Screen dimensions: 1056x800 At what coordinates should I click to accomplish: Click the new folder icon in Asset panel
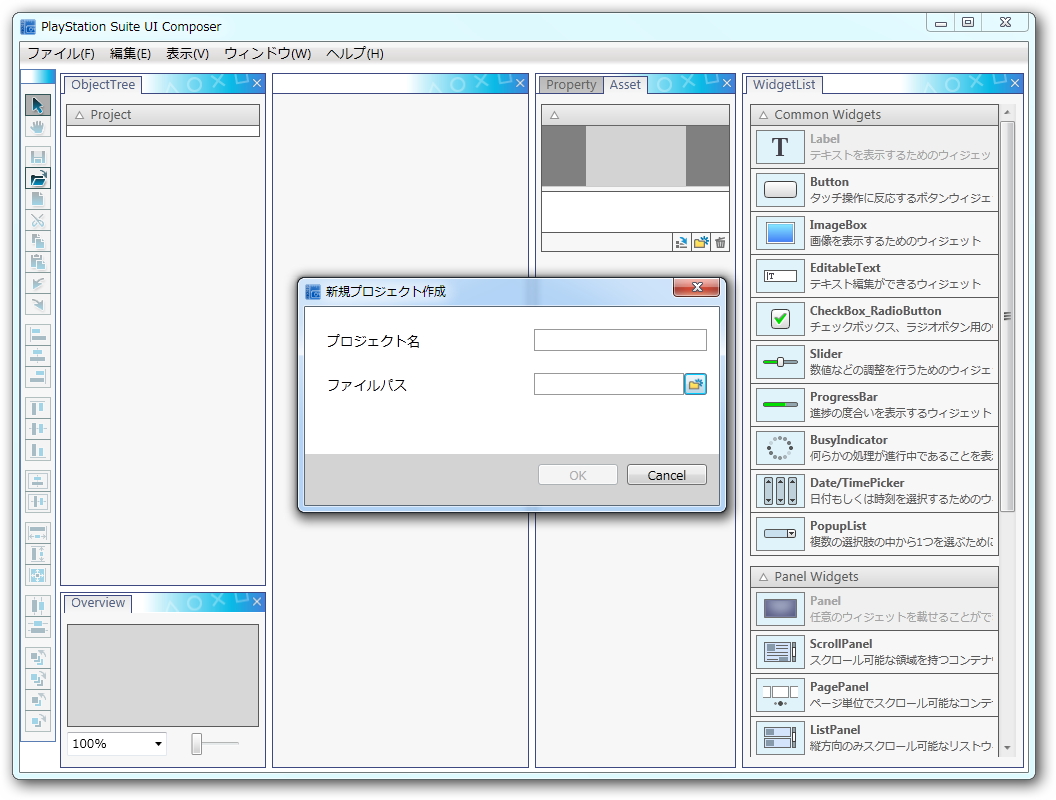click(701, 242)
